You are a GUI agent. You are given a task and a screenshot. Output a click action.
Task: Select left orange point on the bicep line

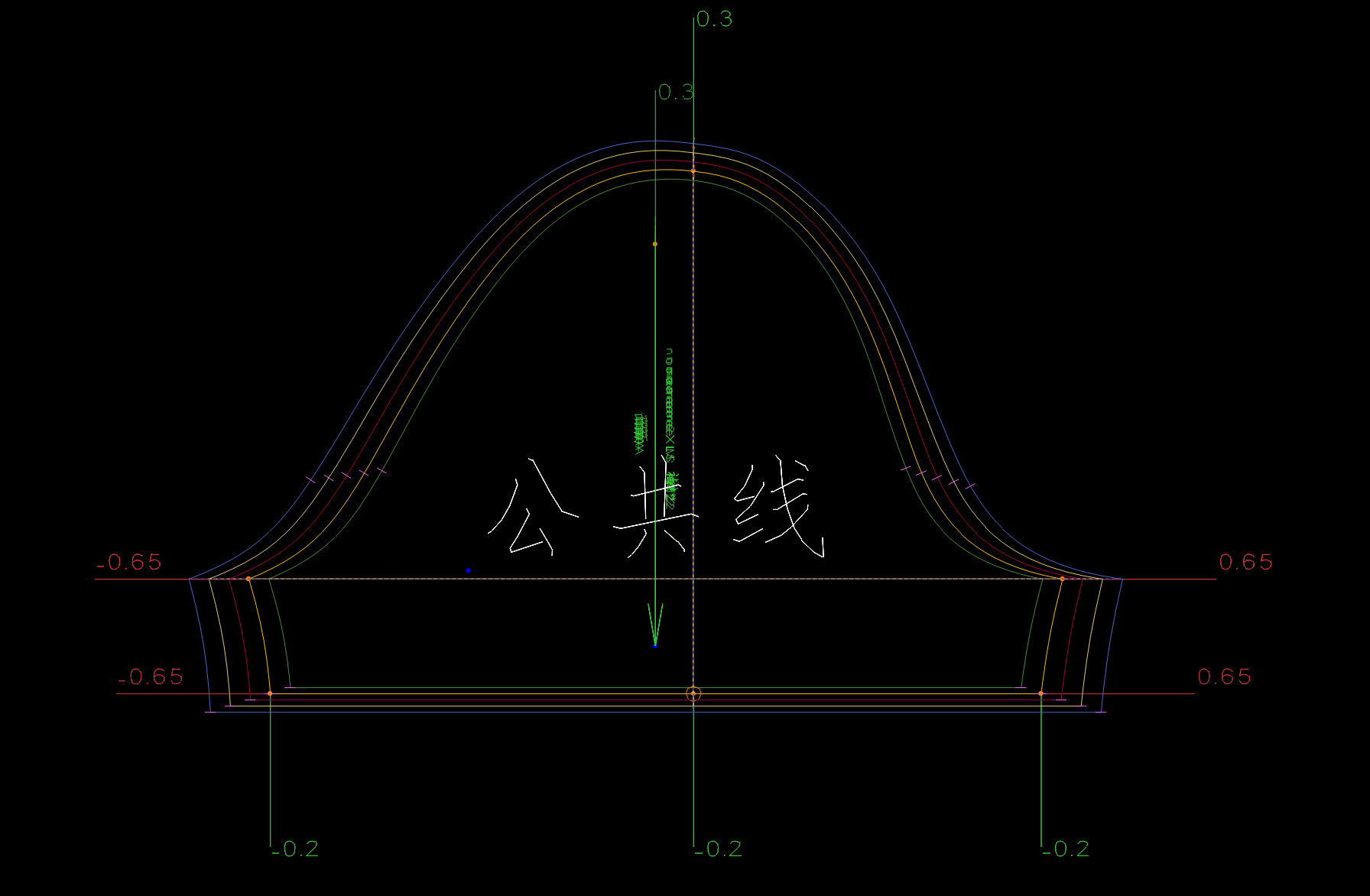[x=248, y=579]
